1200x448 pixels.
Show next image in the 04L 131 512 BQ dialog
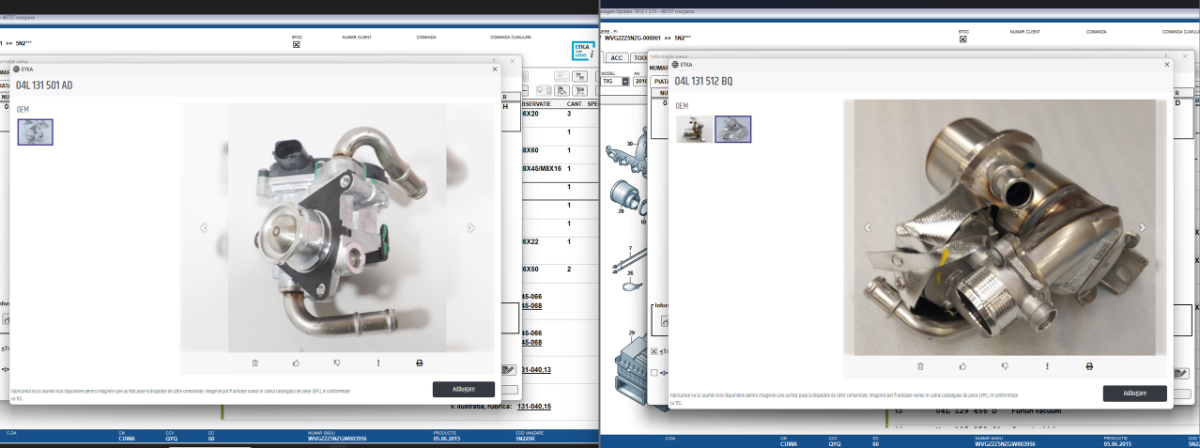(x=1142, y=227)
